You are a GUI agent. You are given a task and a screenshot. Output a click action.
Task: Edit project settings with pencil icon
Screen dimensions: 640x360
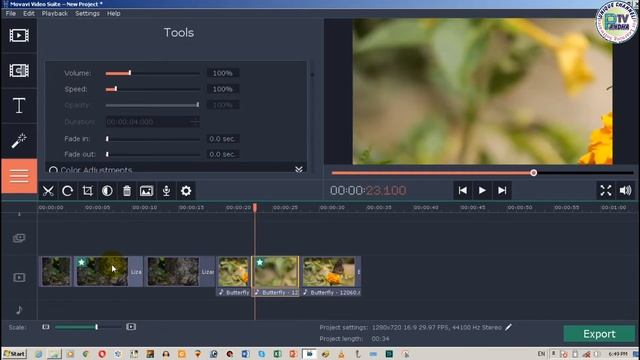(508, 327)
